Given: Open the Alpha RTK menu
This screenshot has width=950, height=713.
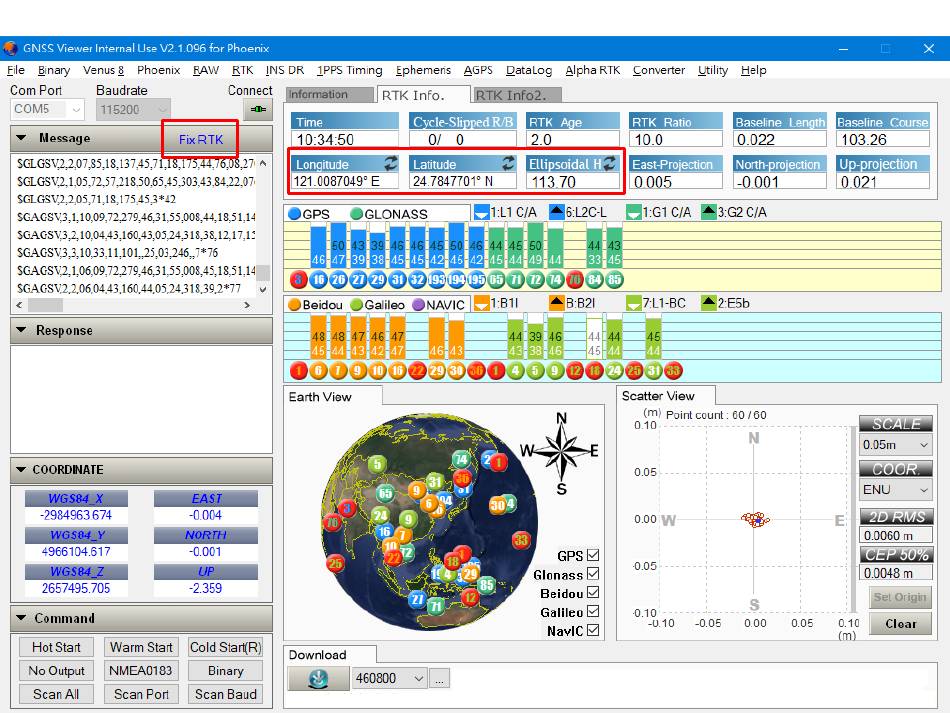Looking at the screenshot, I should [593, 70].
